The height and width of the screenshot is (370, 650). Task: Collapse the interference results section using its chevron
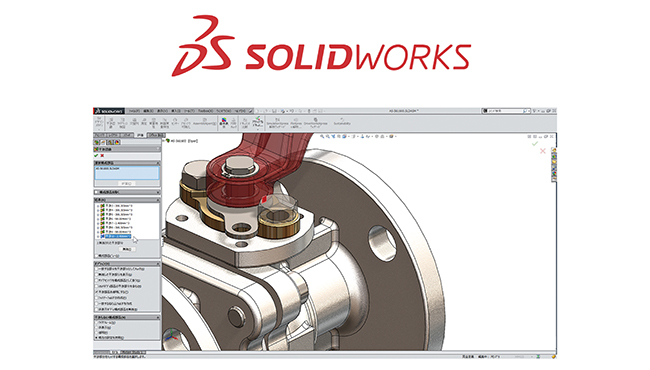tap(158, 200)
